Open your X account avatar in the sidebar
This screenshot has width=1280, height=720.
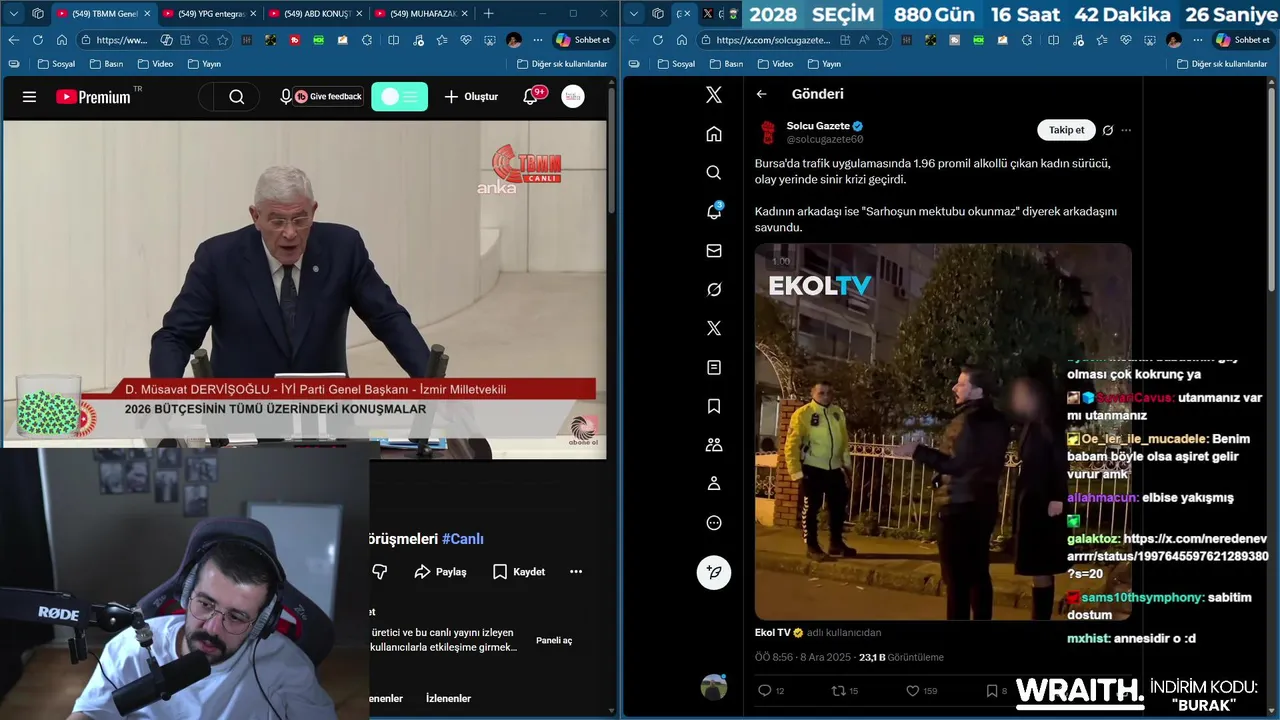pyautogui.click(x=714, y=687)
